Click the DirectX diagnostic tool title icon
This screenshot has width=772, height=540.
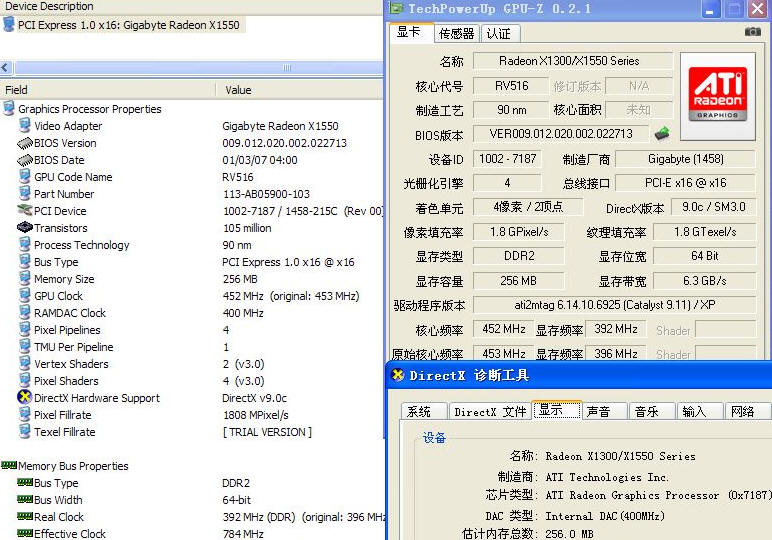tap(398, 375)
